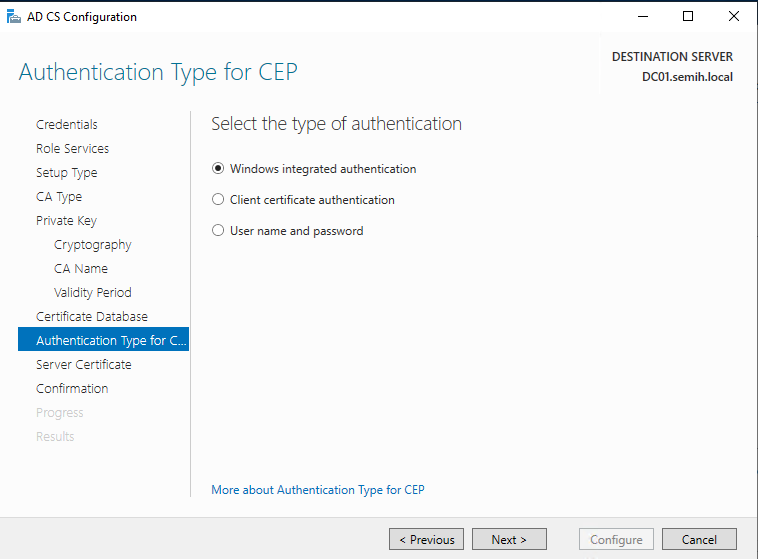Open Validity Period sub-step
Image resolution: width=758 pixels, height=559 pixels.
[93, 293]
